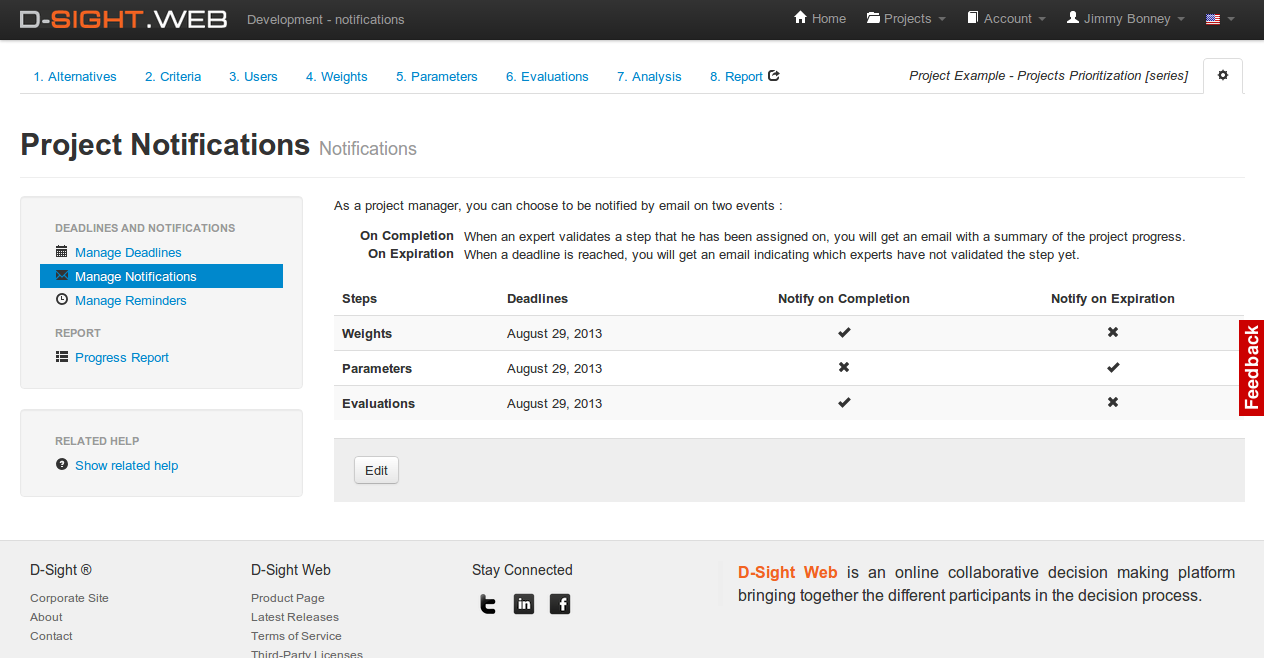Open the red Feedback side tab
Viewport: 1264px width, 658px height.
[x=1251, y=368]
